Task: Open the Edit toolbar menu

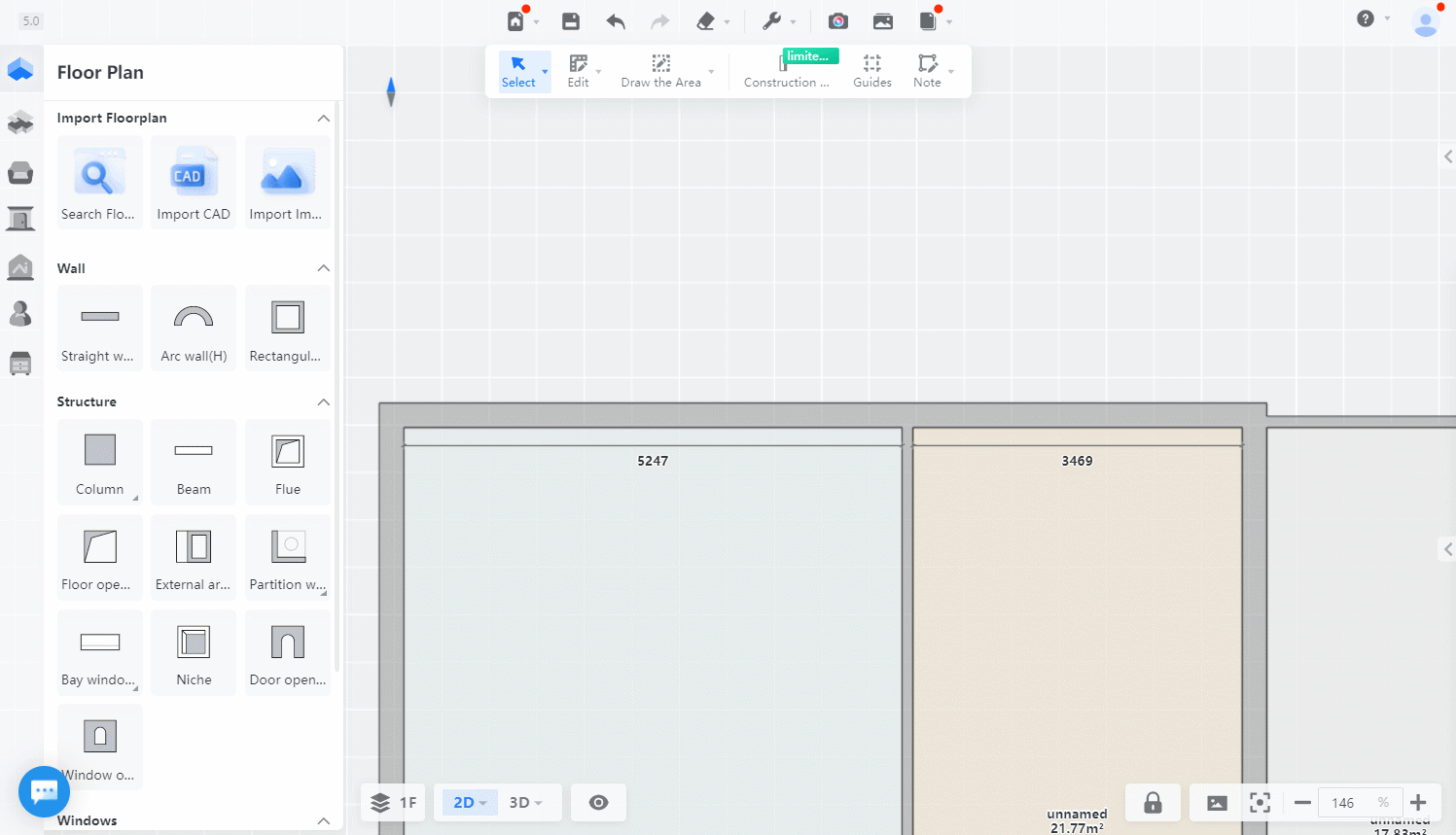Action: (579, 71)
